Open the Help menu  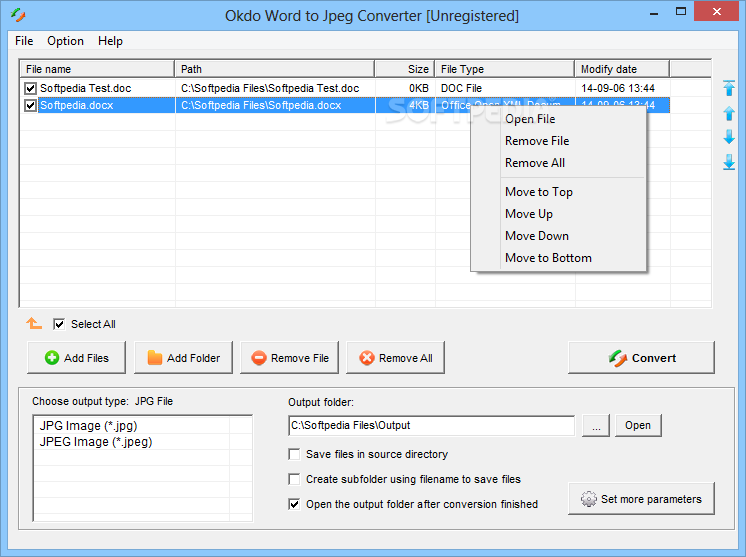[x=110, y=41]
